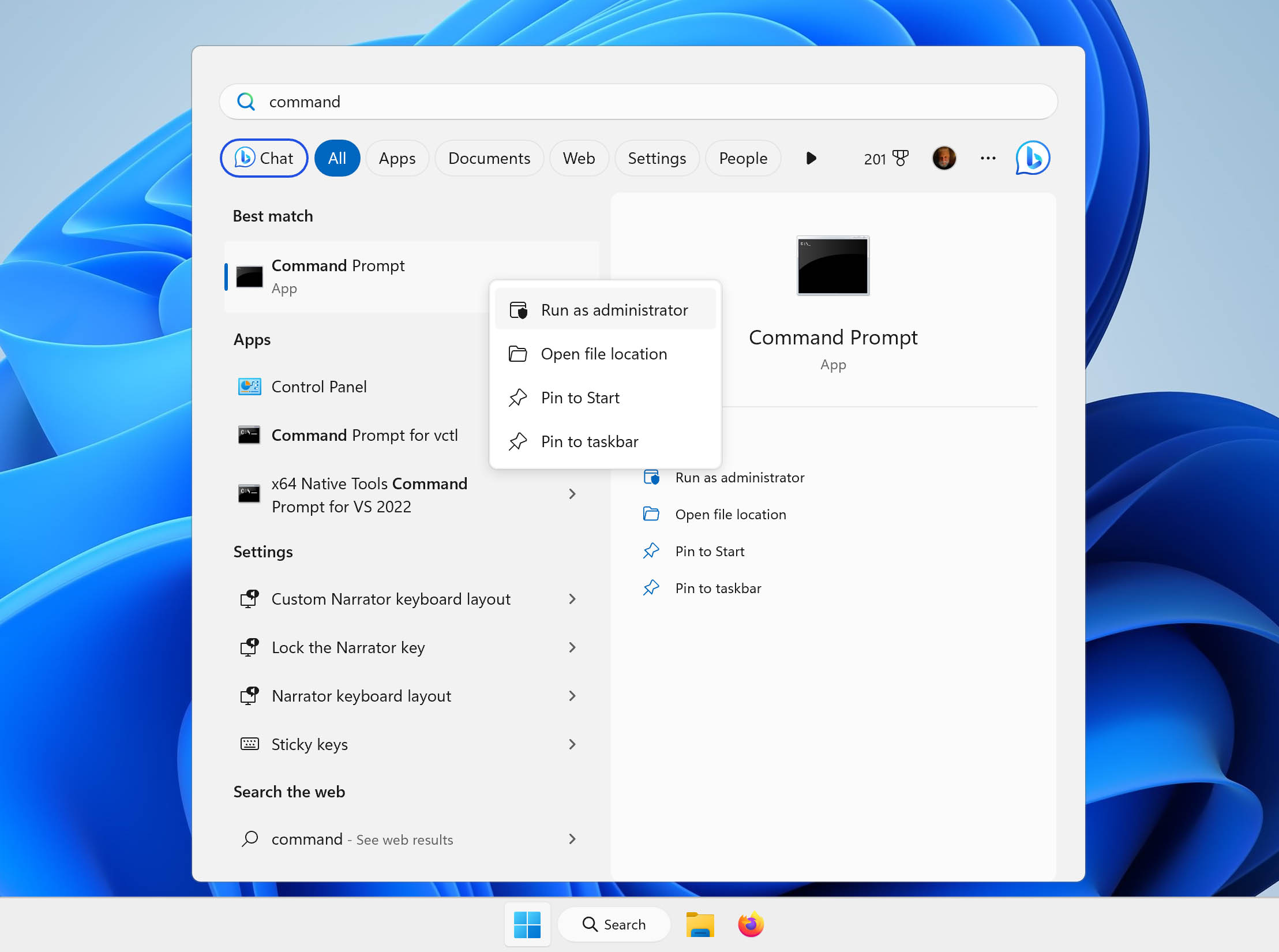This screenshot has width=1279, height=952.
Task: Launch Firefox from taskbar
Action: click(x=751, y=924)
